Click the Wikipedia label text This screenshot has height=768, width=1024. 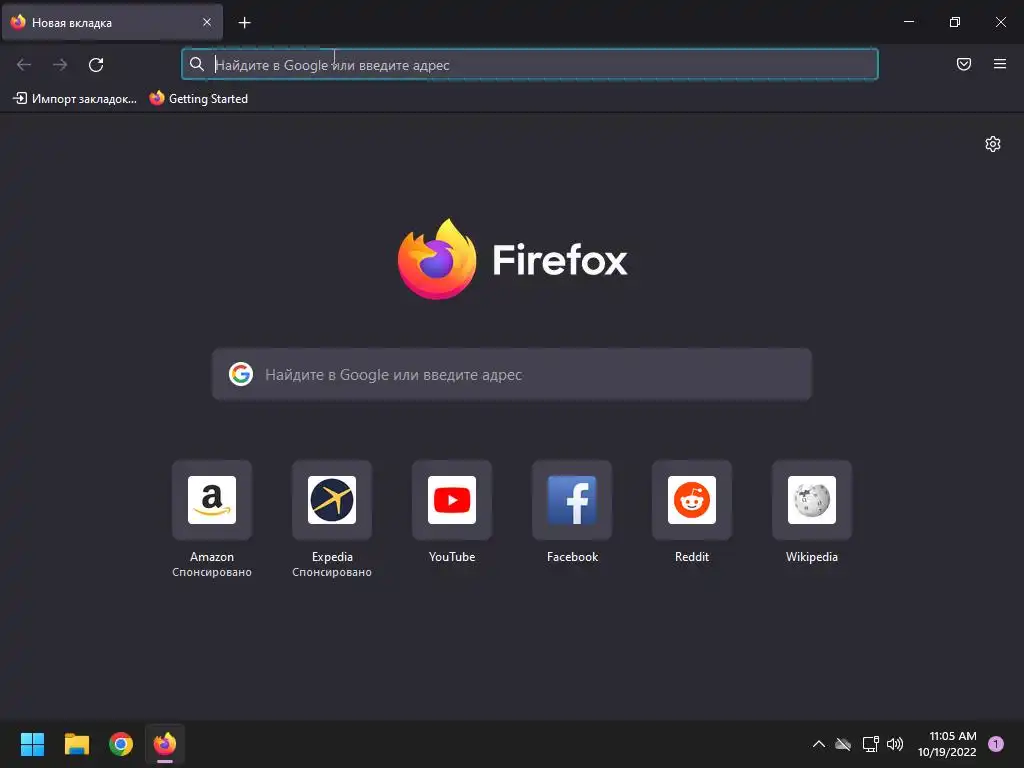point(812,557)
